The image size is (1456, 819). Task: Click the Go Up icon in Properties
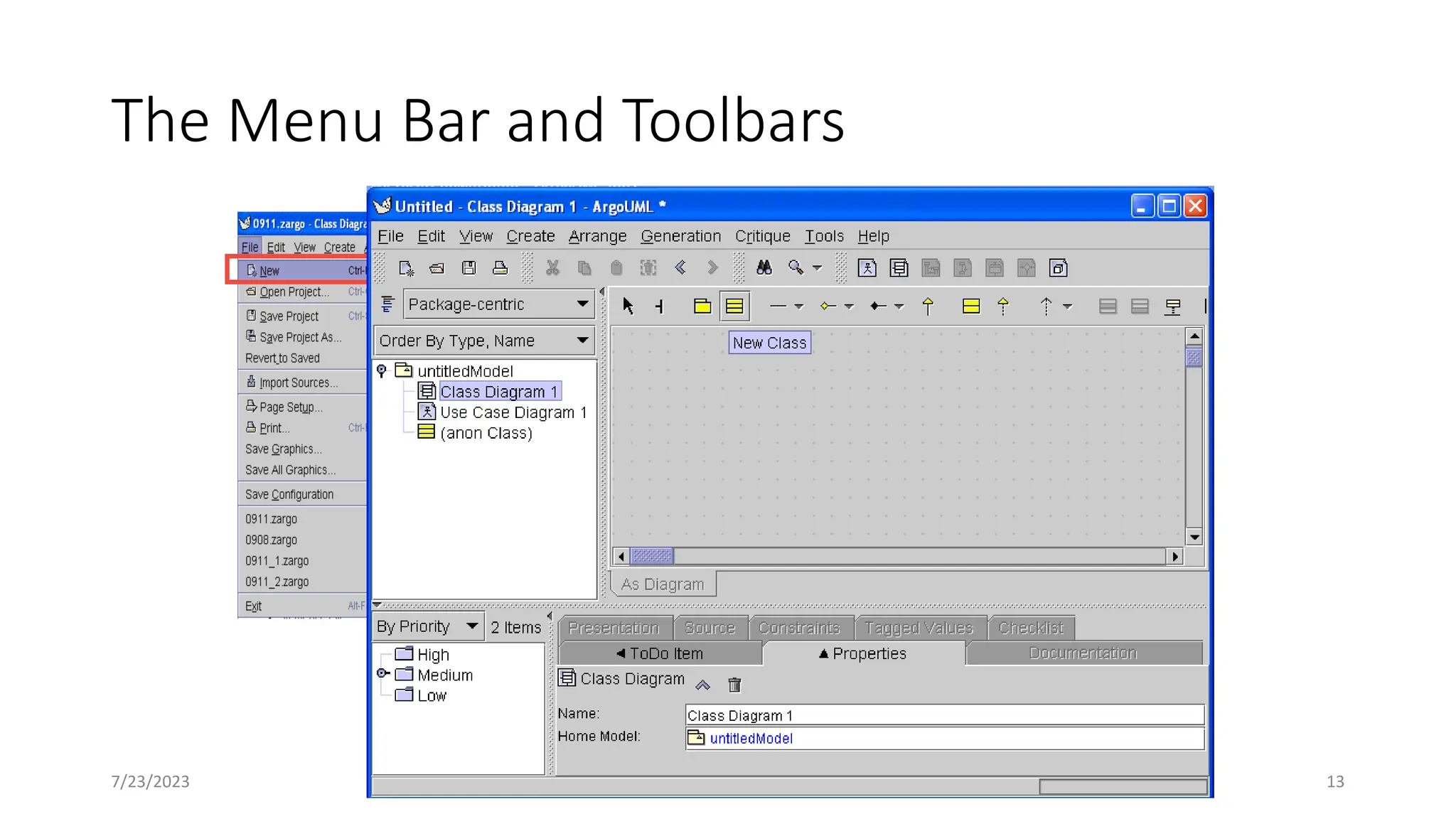point(702,685)
